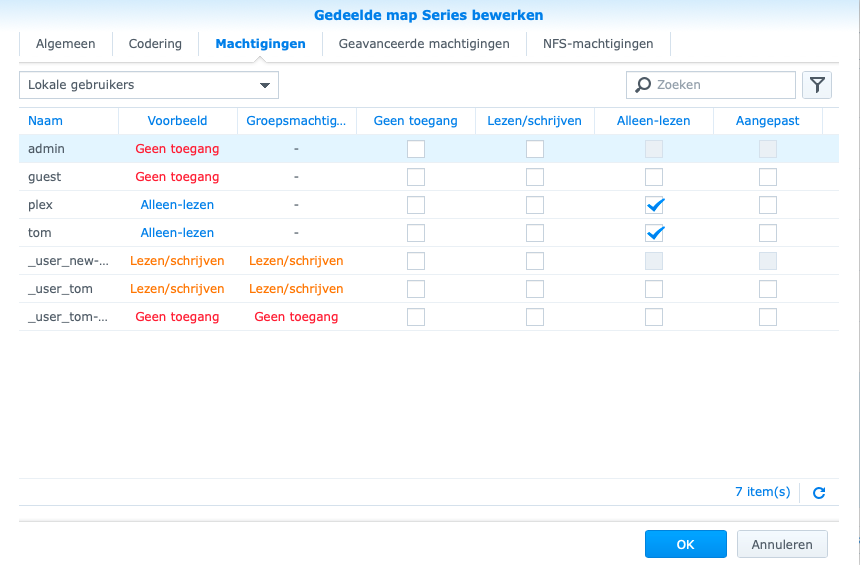Open the Lokale gebruikers dropdown
This screenshot has height=565, width=860.
[x=149, y=85]
